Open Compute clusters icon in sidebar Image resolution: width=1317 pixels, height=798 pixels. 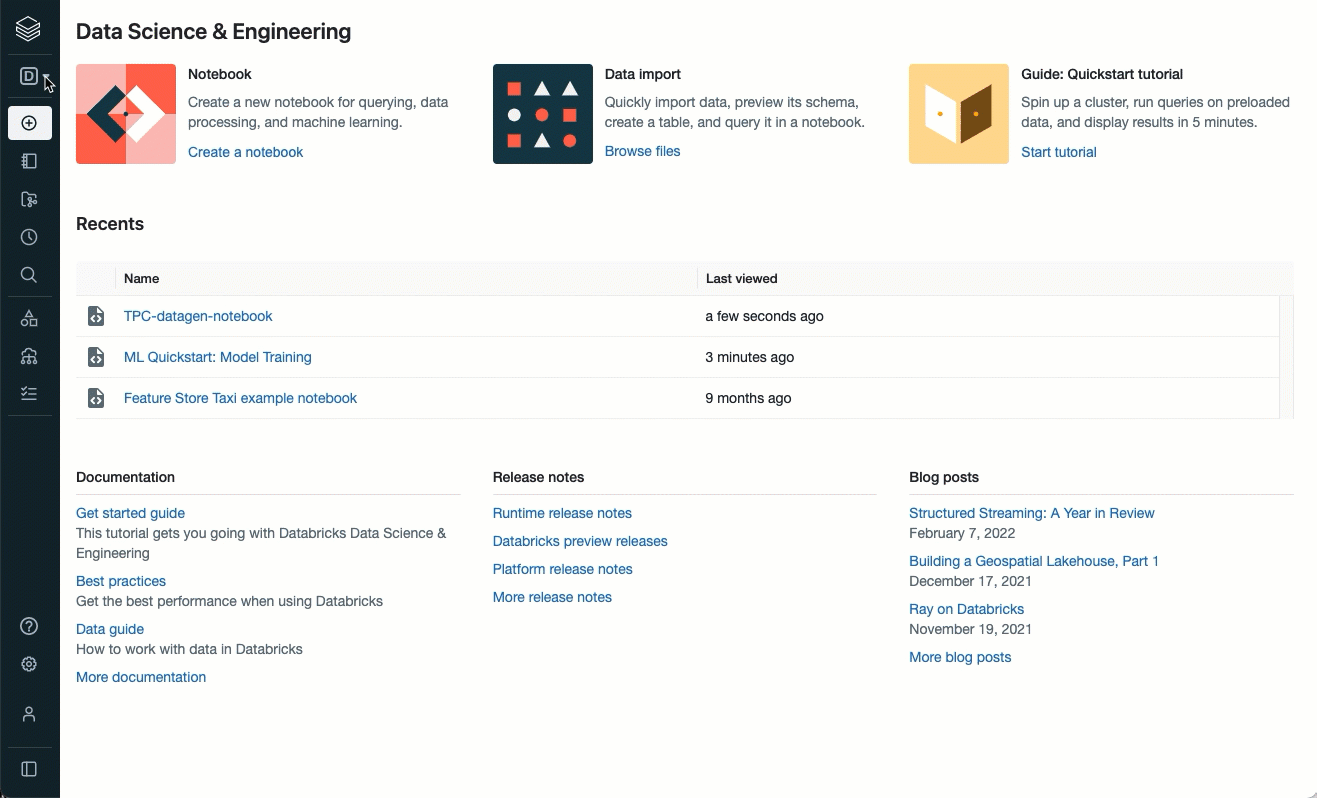pyautogui.click(x=29, y=356)
